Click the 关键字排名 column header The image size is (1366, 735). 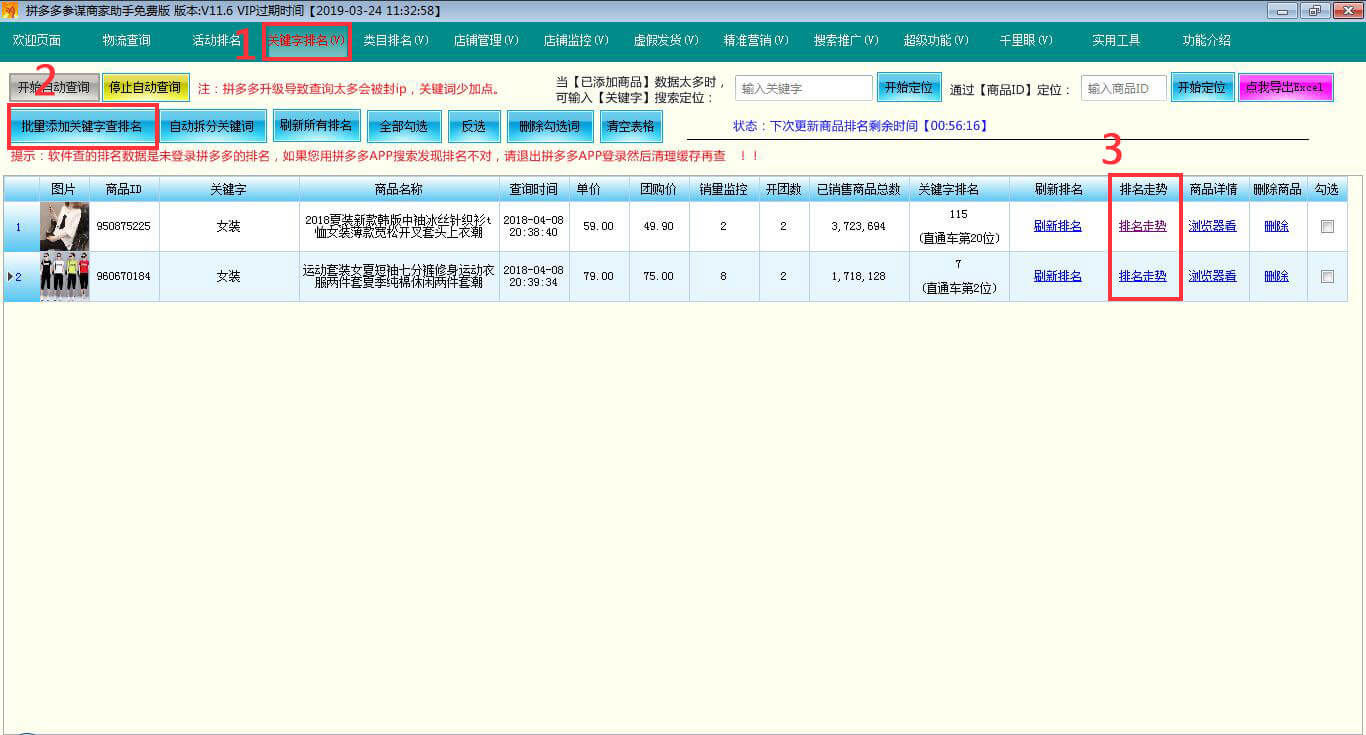959,189
